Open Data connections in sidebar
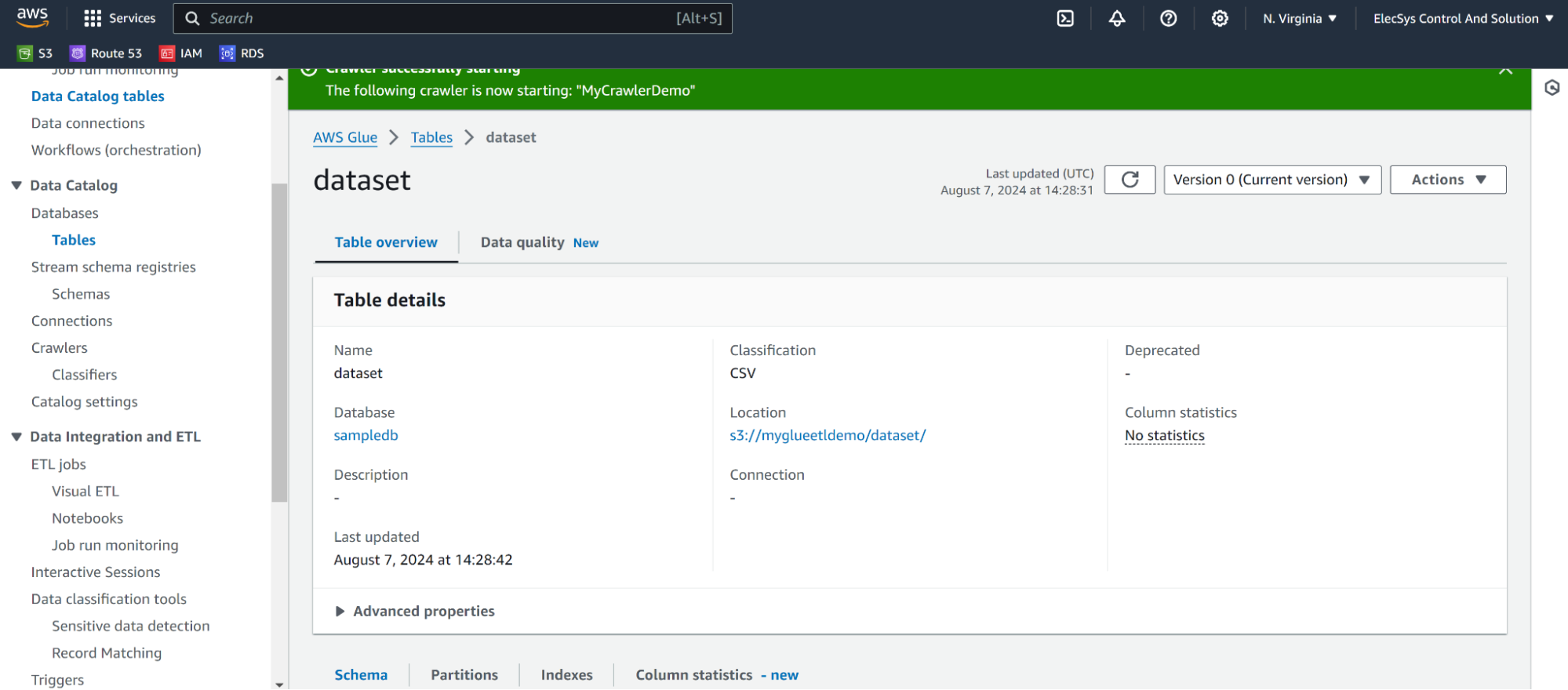Image resolution: width=1568 pixels, height=690 pixels. tap(88, 123)
